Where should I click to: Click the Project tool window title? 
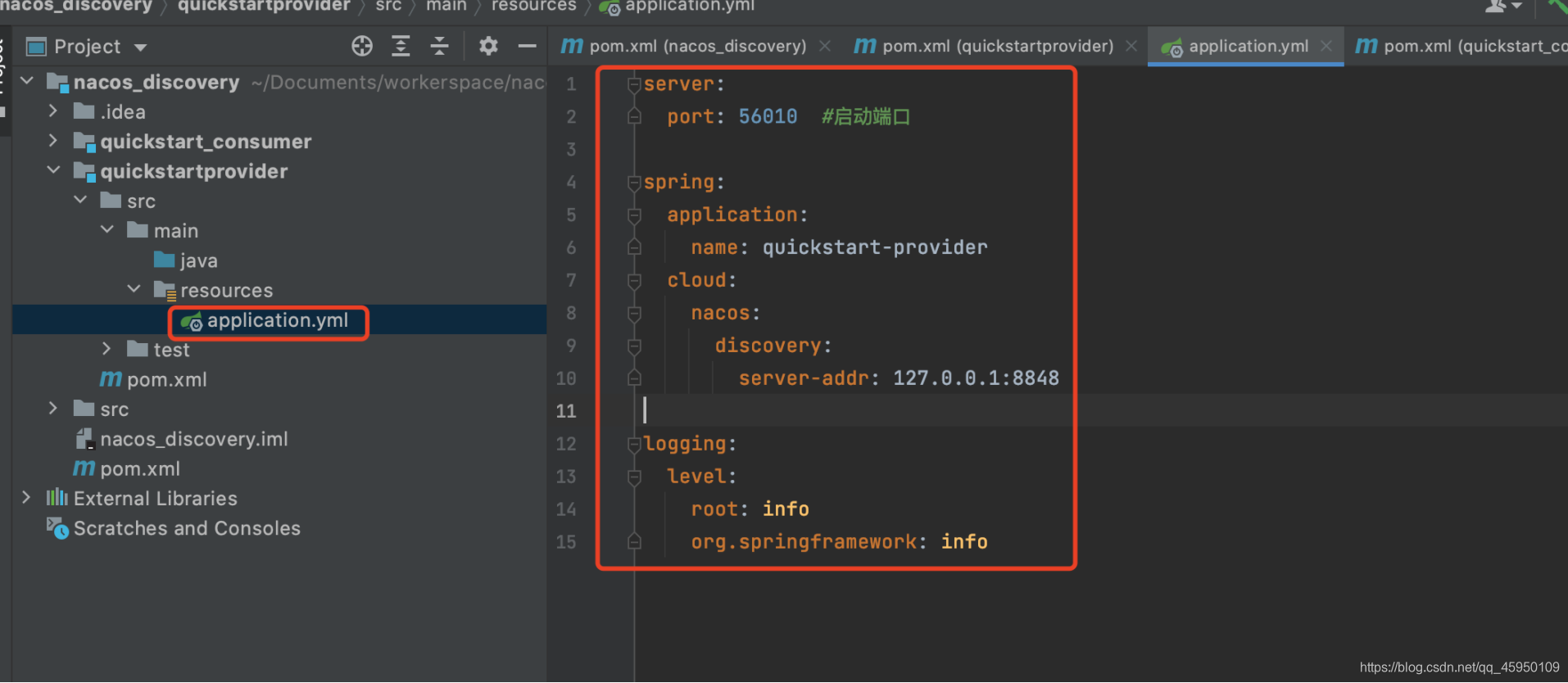pyautogui.click(x=87, y=47)
